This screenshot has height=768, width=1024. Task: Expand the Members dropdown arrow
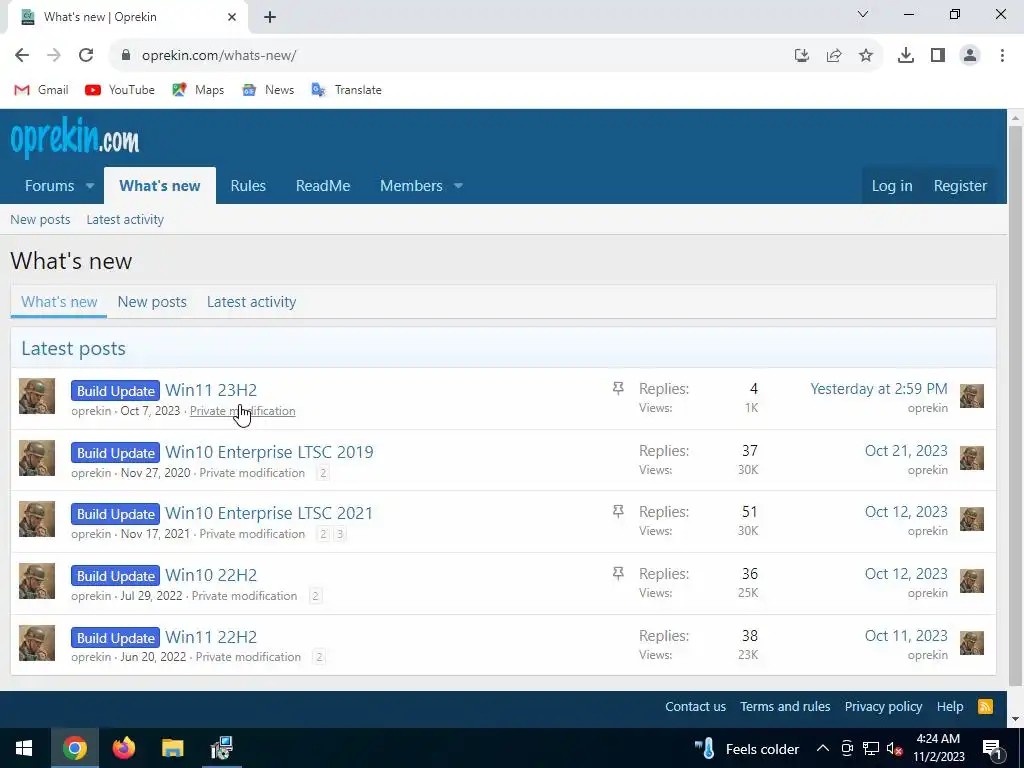[458, 186]
